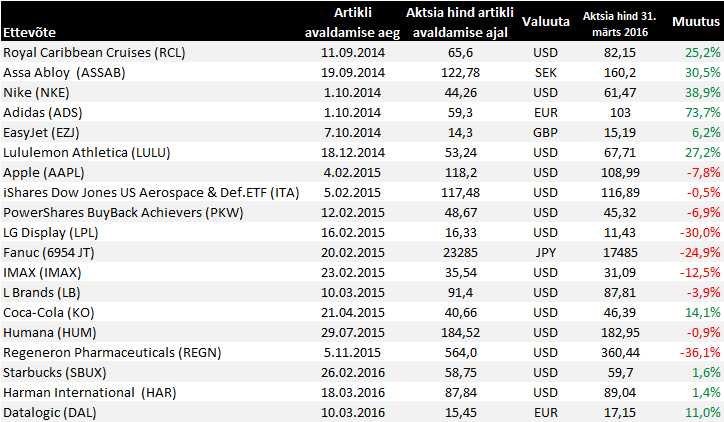
Task: Select the Muutus column header
Action: (x=693, y=20)
